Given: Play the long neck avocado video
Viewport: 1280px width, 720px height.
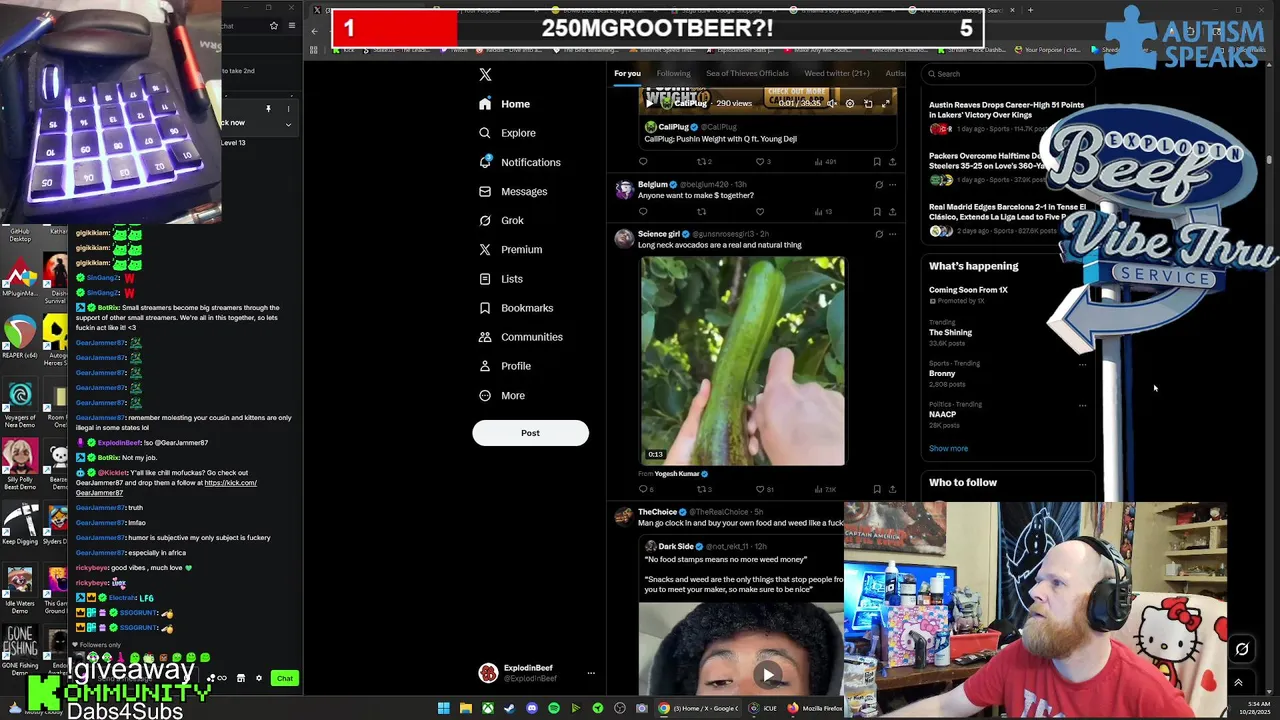Looking at the screenshot, I should [742, 361].
